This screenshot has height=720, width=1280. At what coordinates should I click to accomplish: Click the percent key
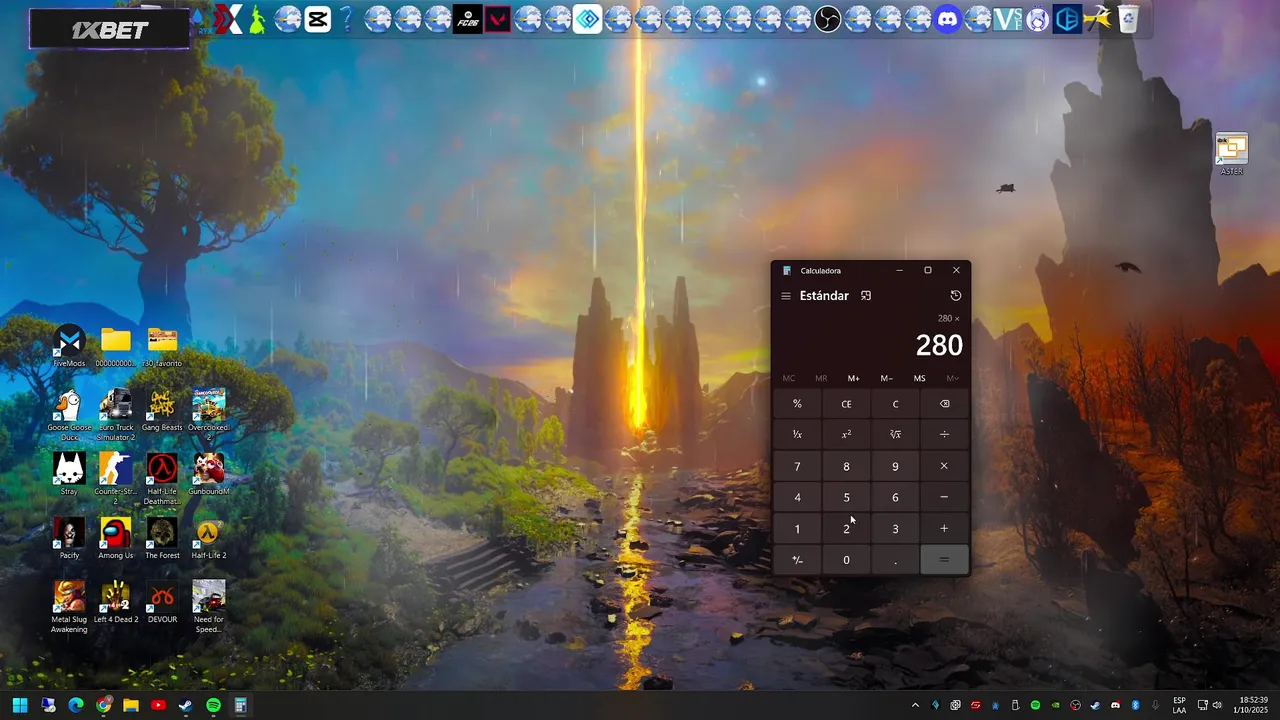pyautogui.click(x=797, y=404)
